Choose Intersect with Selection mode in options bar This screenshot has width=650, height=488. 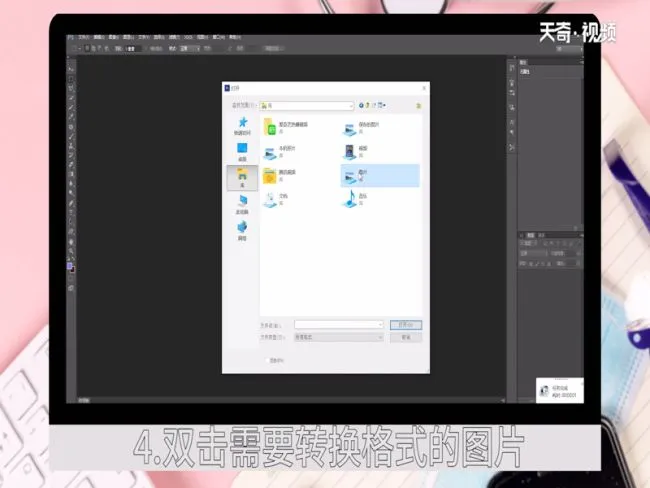coord(106,49)
